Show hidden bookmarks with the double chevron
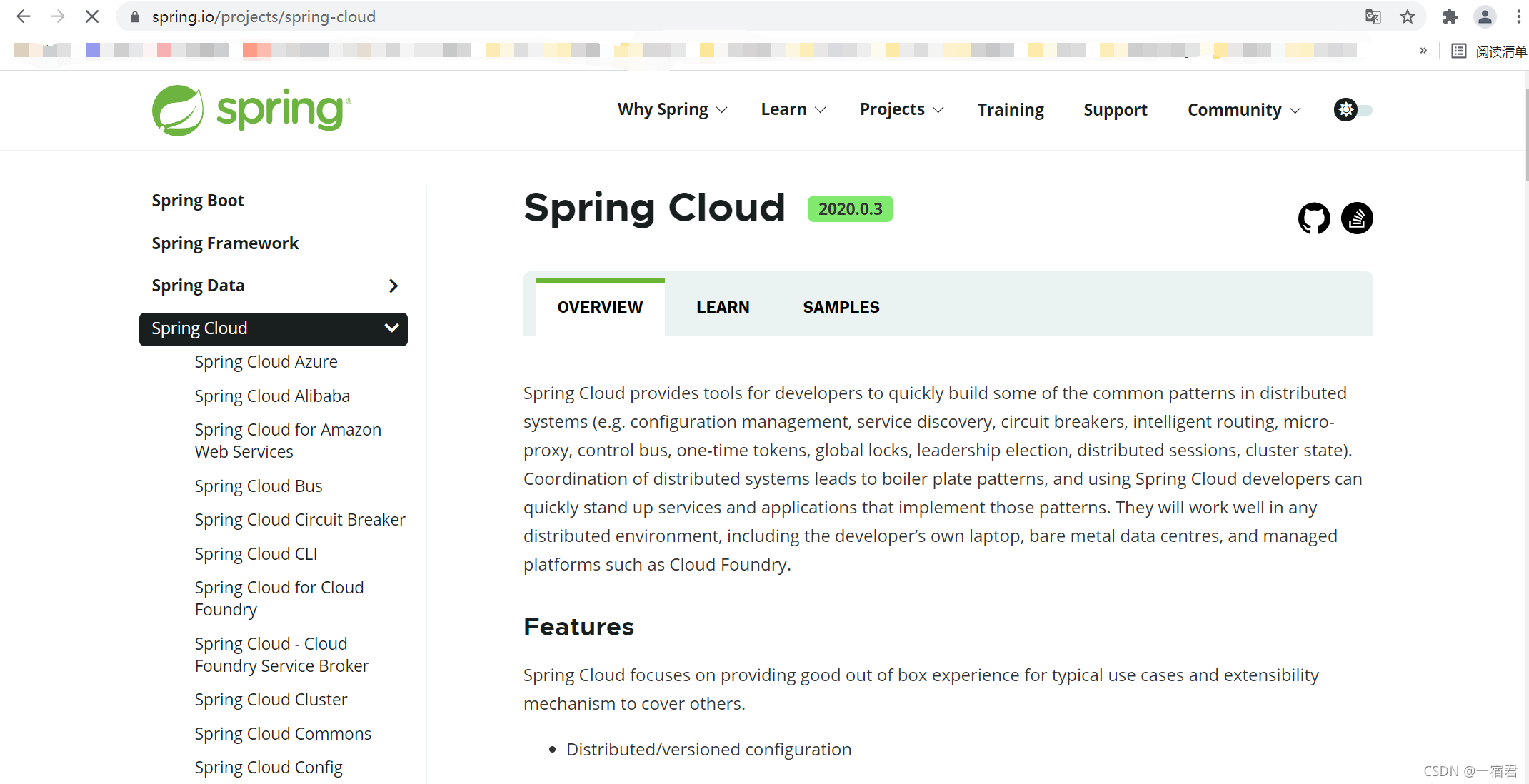This screenshot has height=784, width=1529. coord(1423,50)
